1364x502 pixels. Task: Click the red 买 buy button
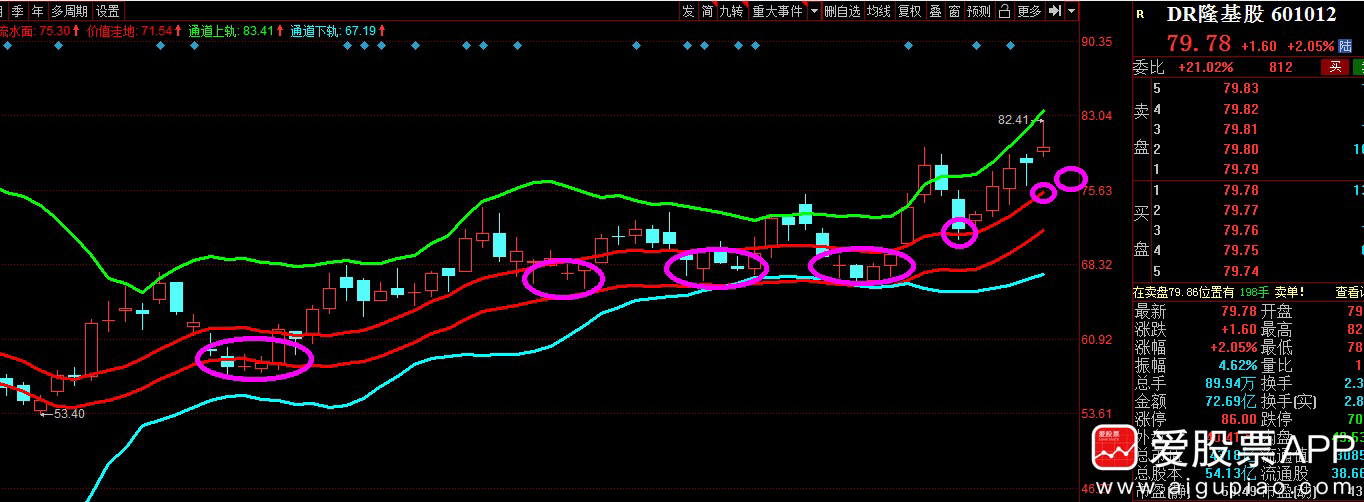click(1333, 67)
